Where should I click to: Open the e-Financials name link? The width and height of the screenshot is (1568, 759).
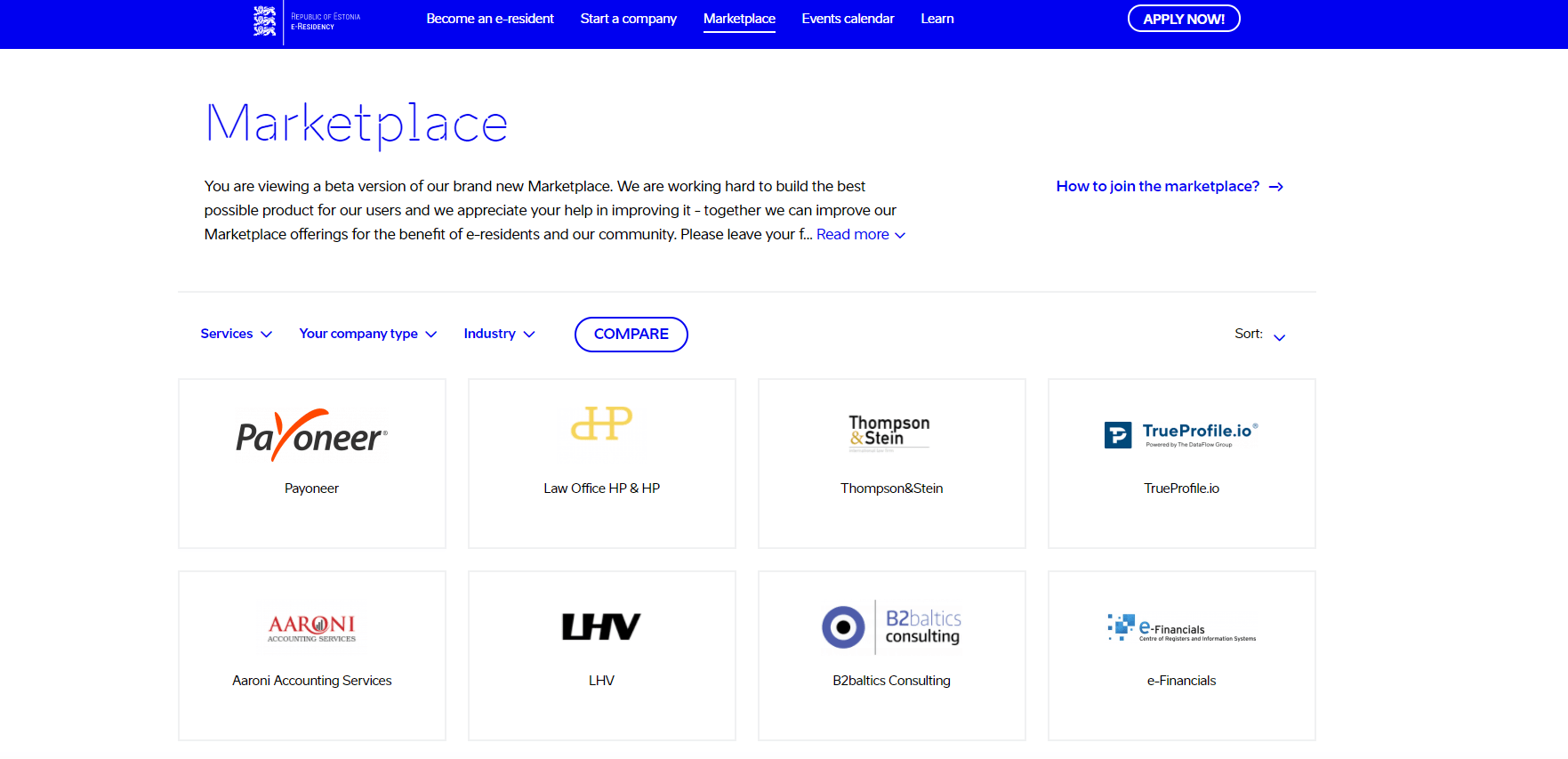pos(1181,681)
